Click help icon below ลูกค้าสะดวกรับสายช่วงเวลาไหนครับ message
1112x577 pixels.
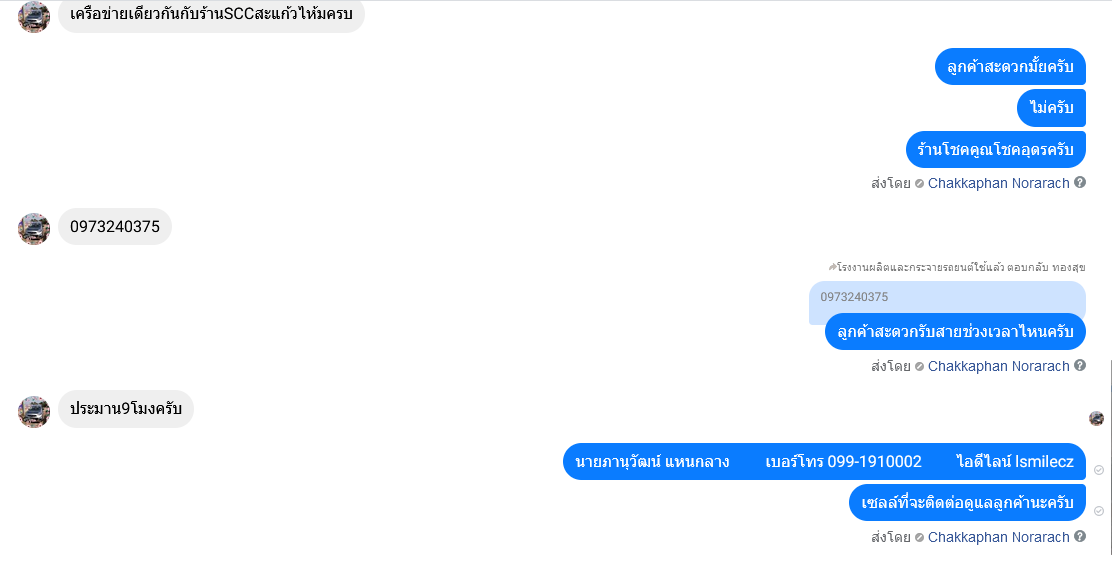tap(1079, 365)
